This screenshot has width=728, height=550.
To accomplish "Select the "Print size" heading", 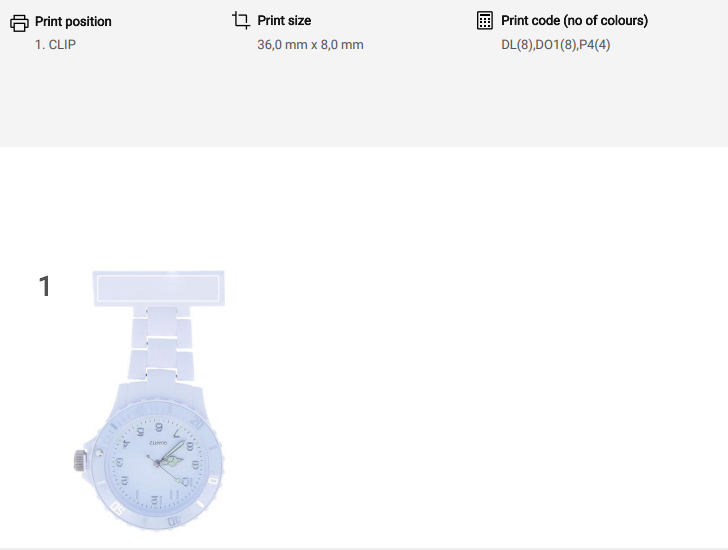I will [x=284, y=20].
